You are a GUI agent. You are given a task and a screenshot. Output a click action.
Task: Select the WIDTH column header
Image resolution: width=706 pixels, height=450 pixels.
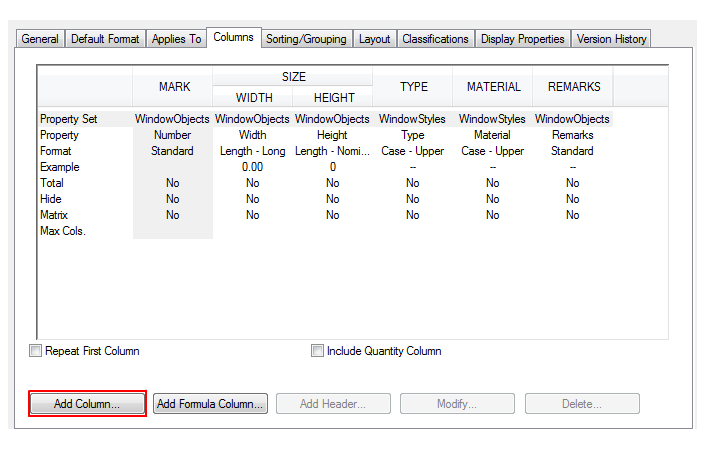click(x=253, y=98)
